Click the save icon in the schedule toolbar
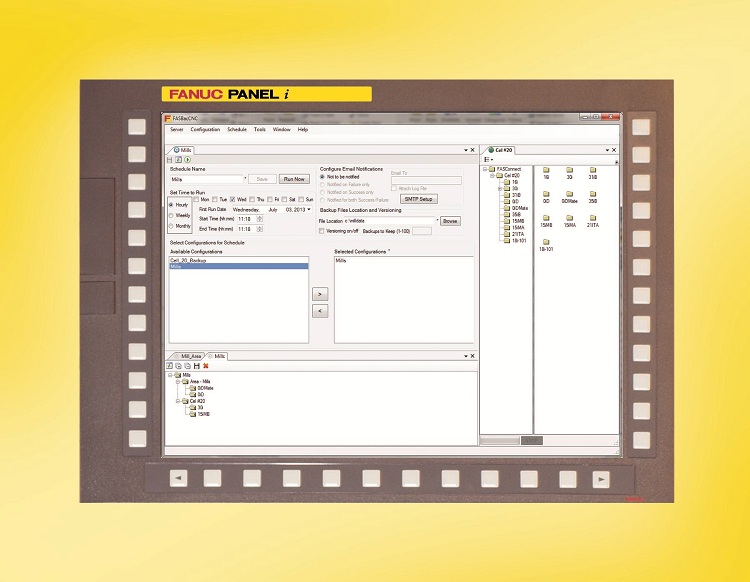Image resolution: width=750 pixels, height=582 pixels. [x=169, y=160]
